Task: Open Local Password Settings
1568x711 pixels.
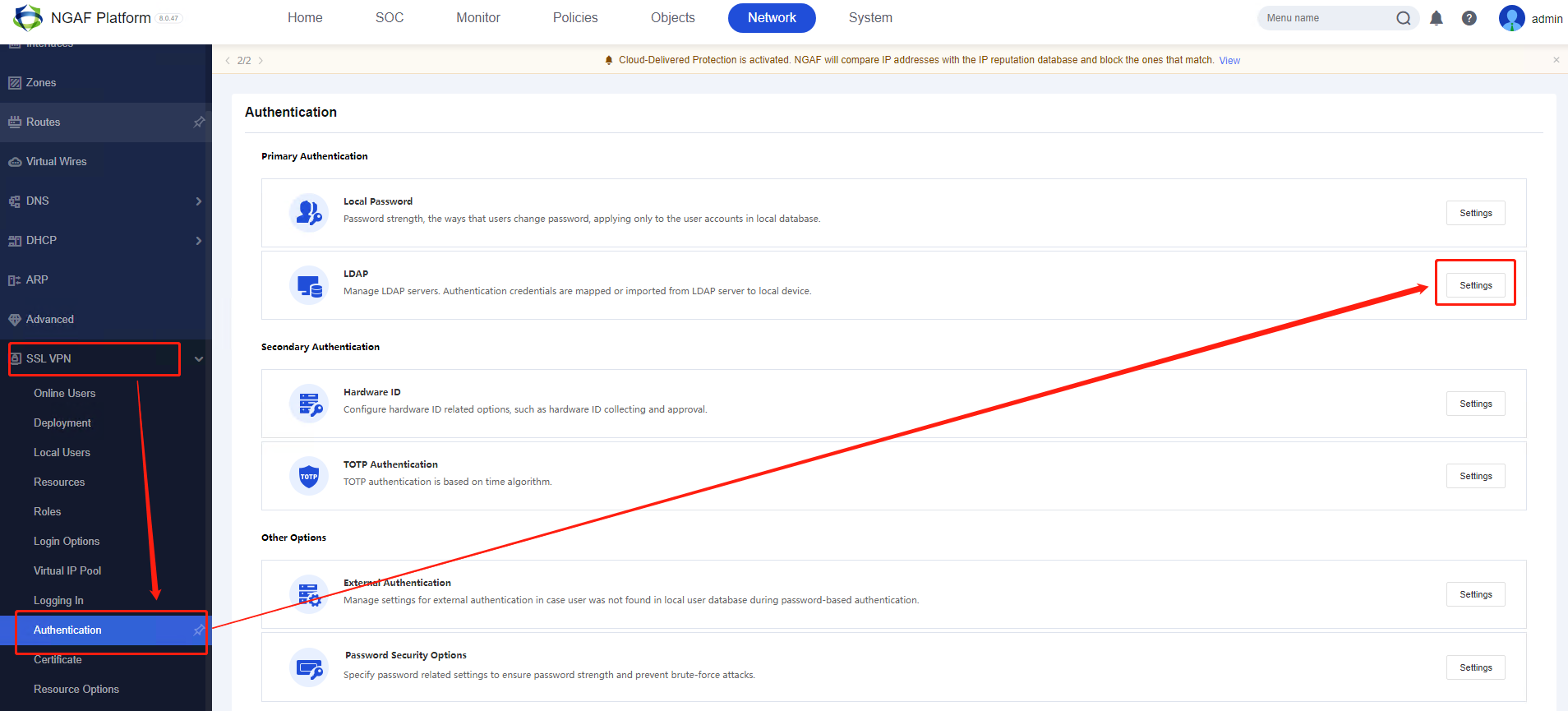Action: (x=1476, y=213)
